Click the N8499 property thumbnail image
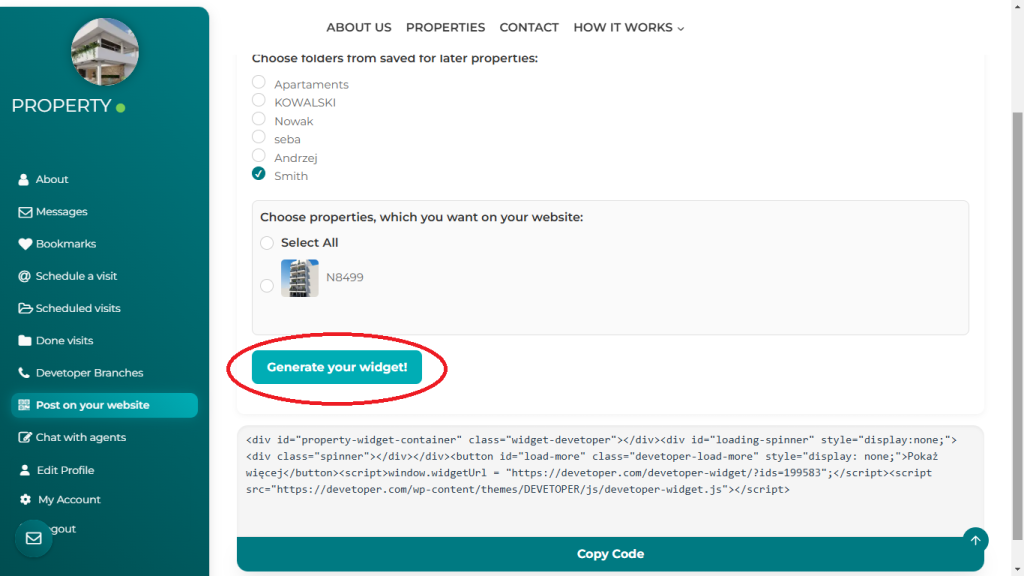1024x576 pixels. (x=300, y=278)
